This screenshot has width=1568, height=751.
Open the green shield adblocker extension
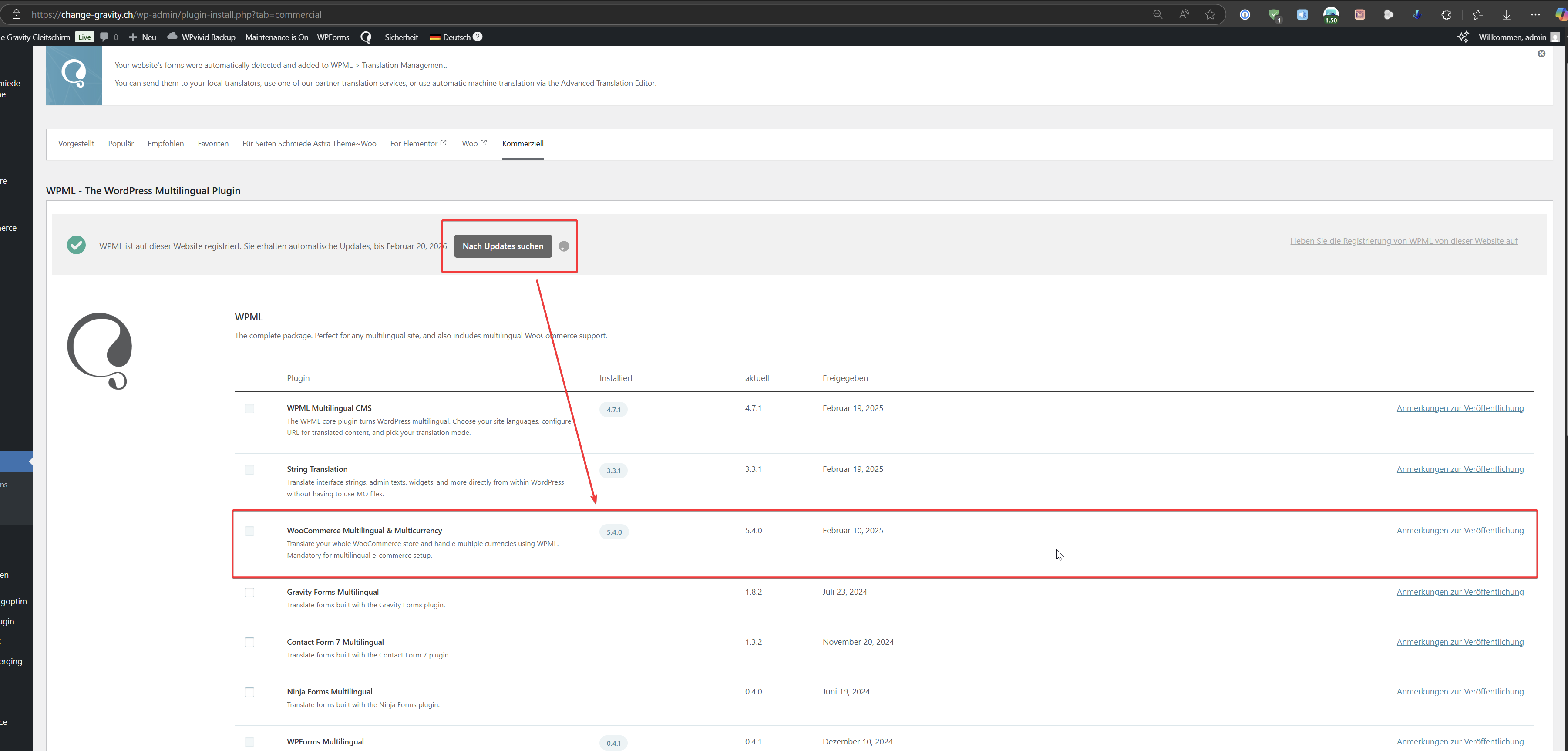coord(1274,15)
